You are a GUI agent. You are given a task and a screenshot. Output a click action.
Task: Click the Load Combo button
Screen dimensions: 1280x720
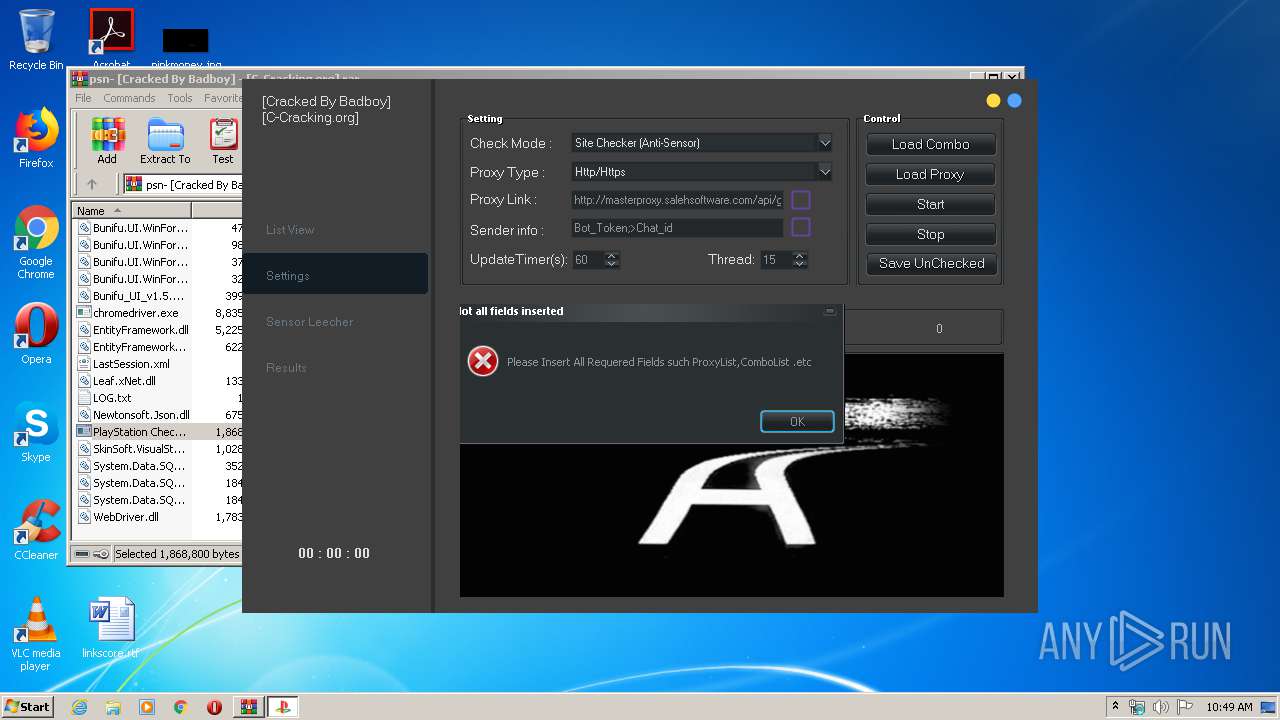click(930, 144)
